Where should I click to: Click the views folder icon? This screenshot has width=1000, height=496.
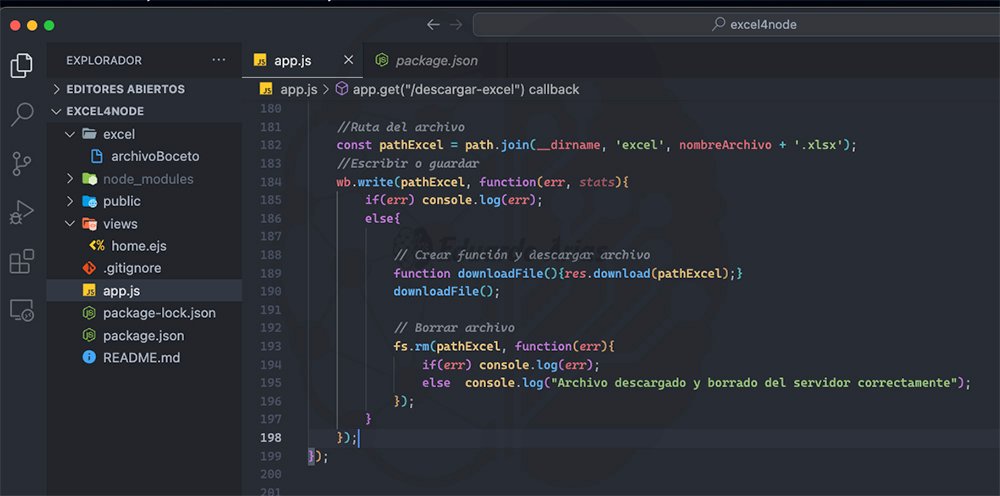pos(89,224)
